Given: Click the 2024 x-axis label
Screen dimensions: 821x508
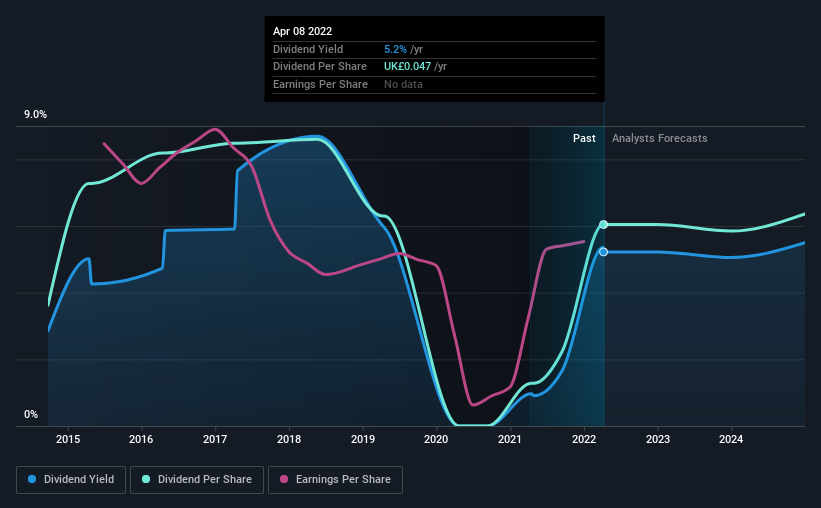Looking at the screenshot, I should pos(731,439).
